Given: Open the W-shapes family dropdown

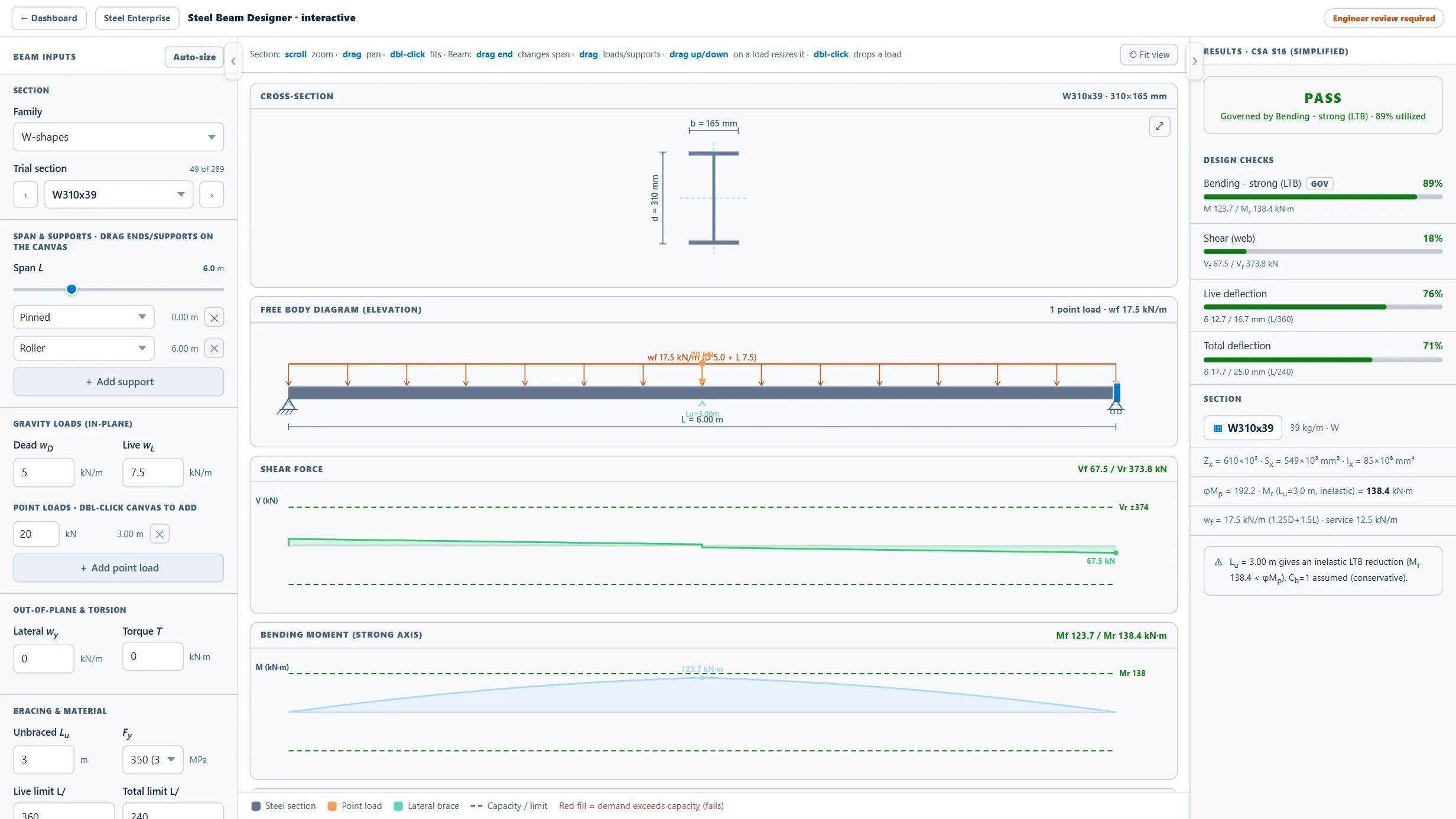Looking at the screenshot, I should 119,137.
